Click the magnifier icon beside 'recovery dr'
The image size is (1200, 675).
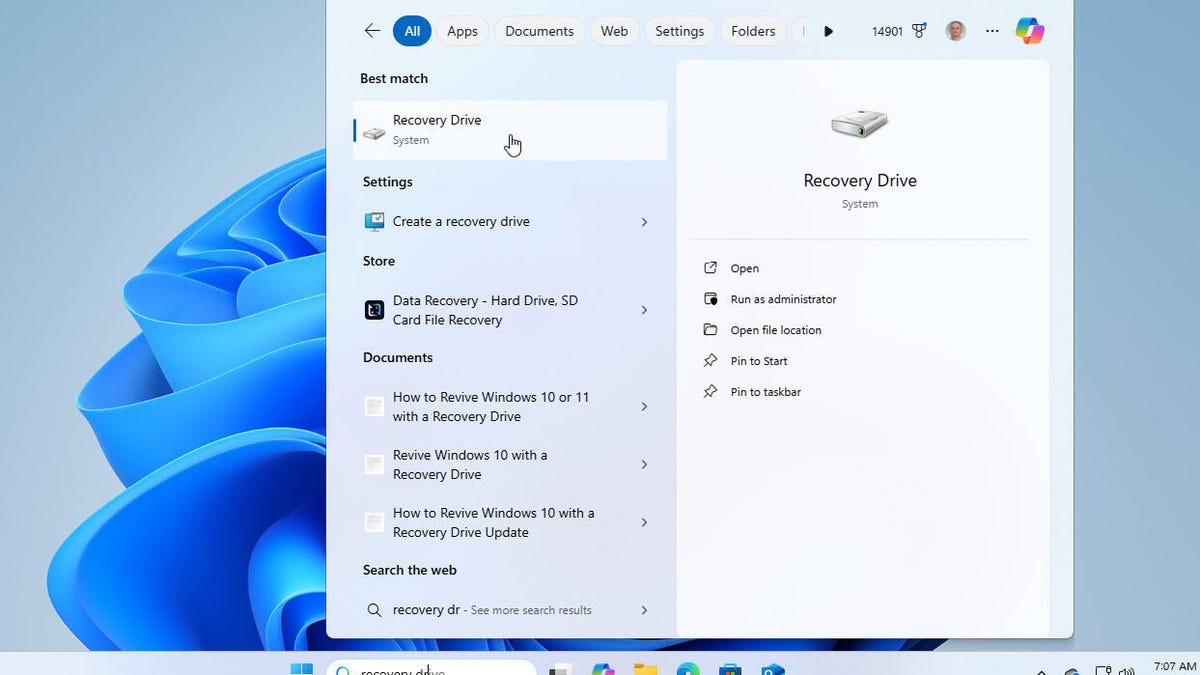pos(374,610)
